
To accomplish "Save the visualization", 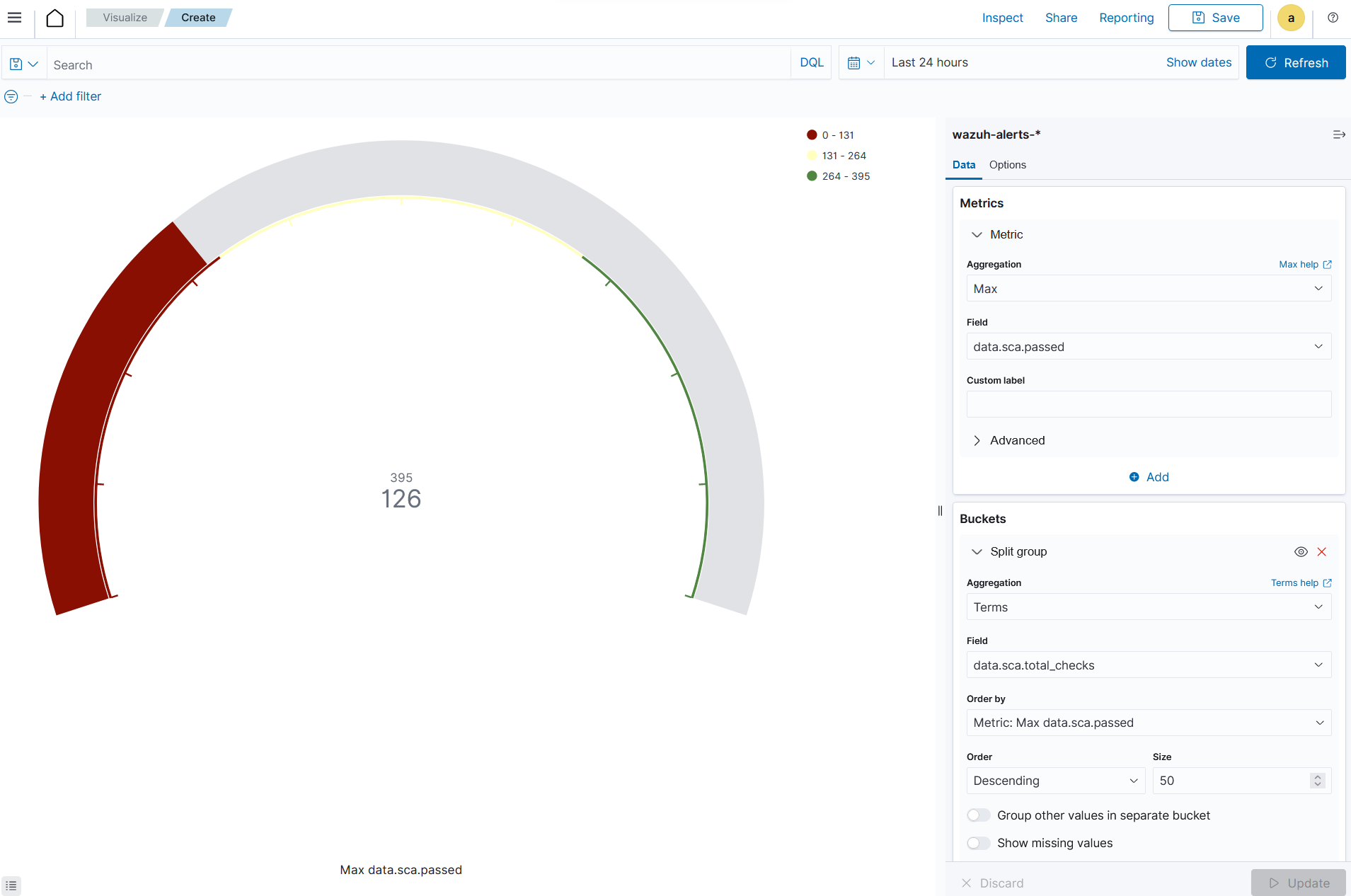I will point(1215,18).
